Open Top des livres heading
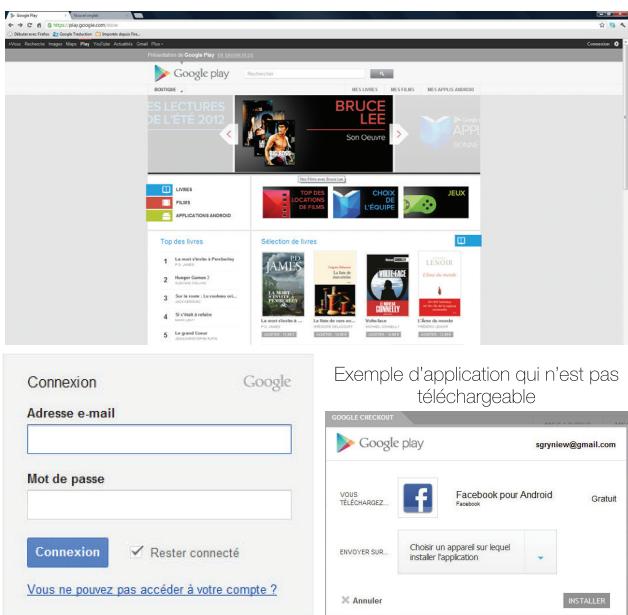628x615 pixels. click(x=182, y=241)
